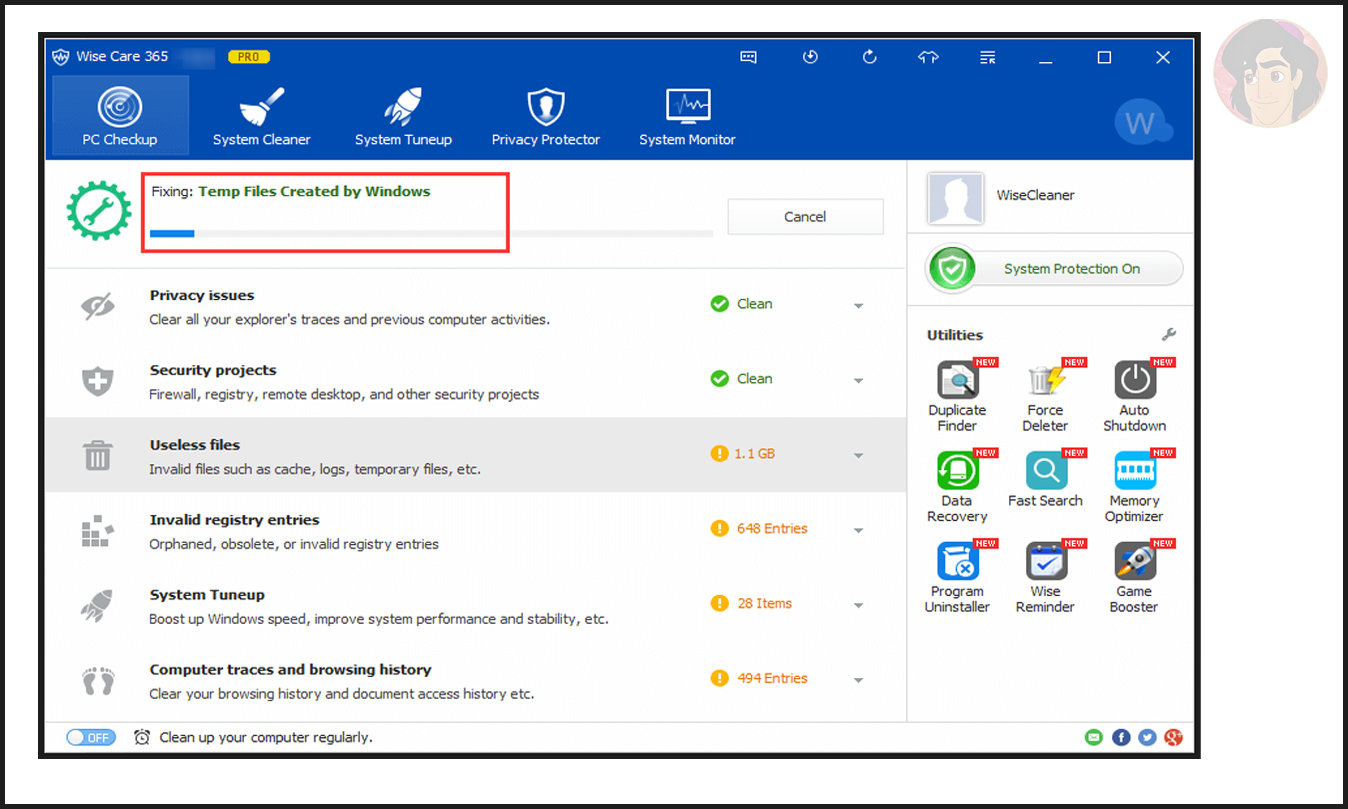Expand the System Tuneup row arrow

pyautogui.click(x=858, y=606)
